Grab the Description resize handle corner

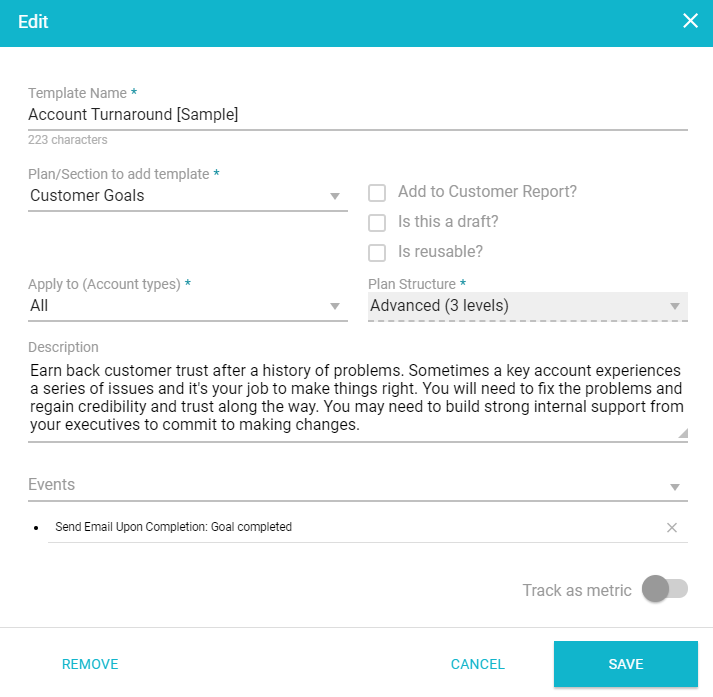click(x=683, y=433)
